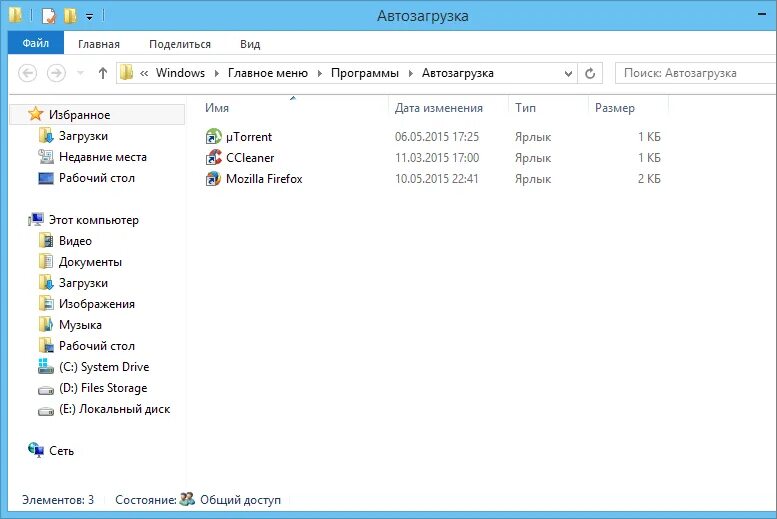Click the CCleaner file name
This screenshot has width=777, height=519.
point(250,158)
